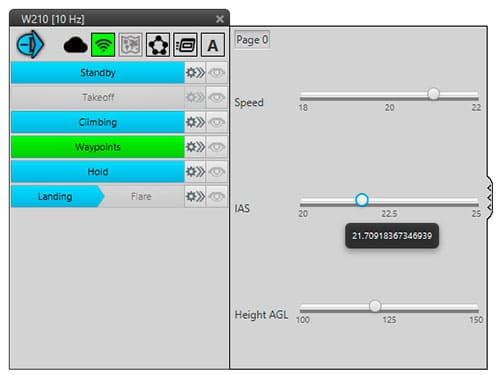The height and width of the screenshot is (375, 500).
Task: Click the blue autopilot logo icon
Action: click(30, 44)
